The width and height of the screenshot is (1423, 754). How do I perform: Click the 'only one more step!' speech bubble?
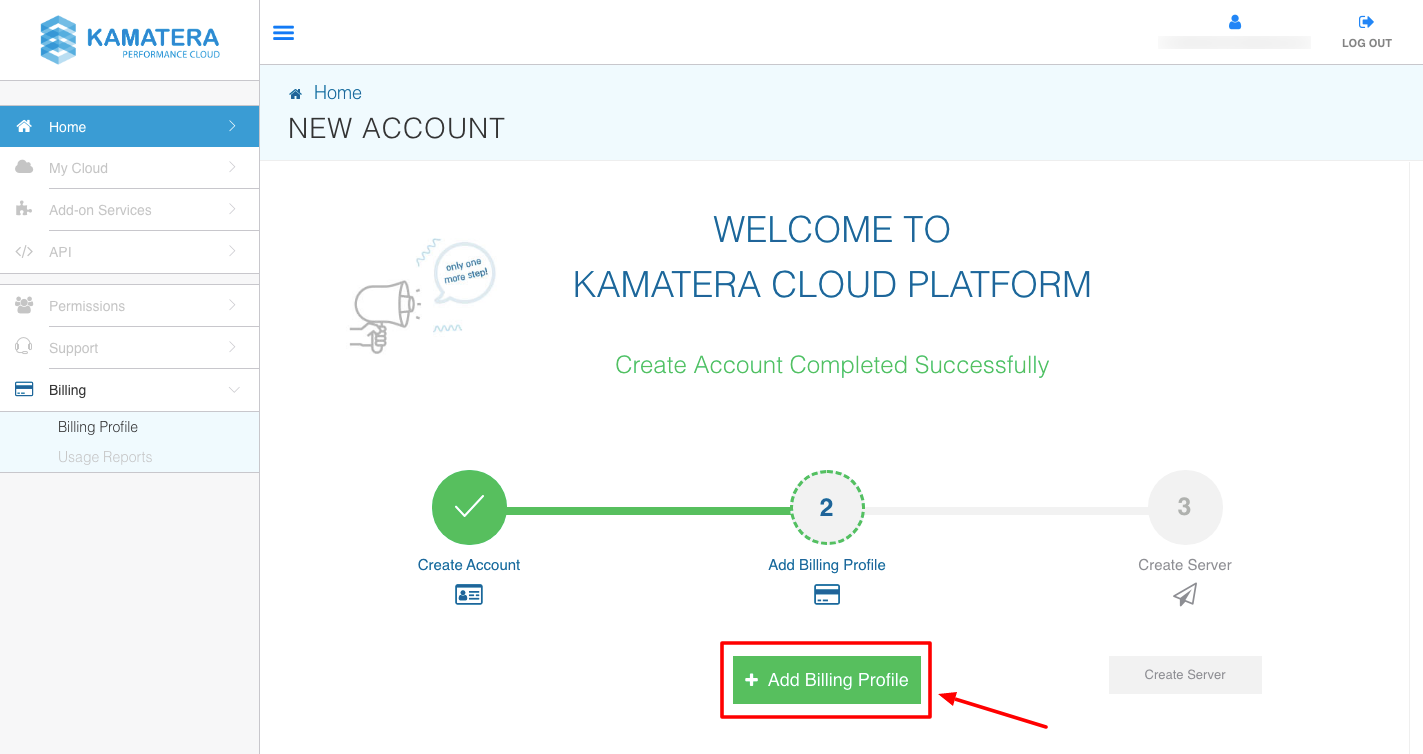pyautogui.click(x=464, y=271)
